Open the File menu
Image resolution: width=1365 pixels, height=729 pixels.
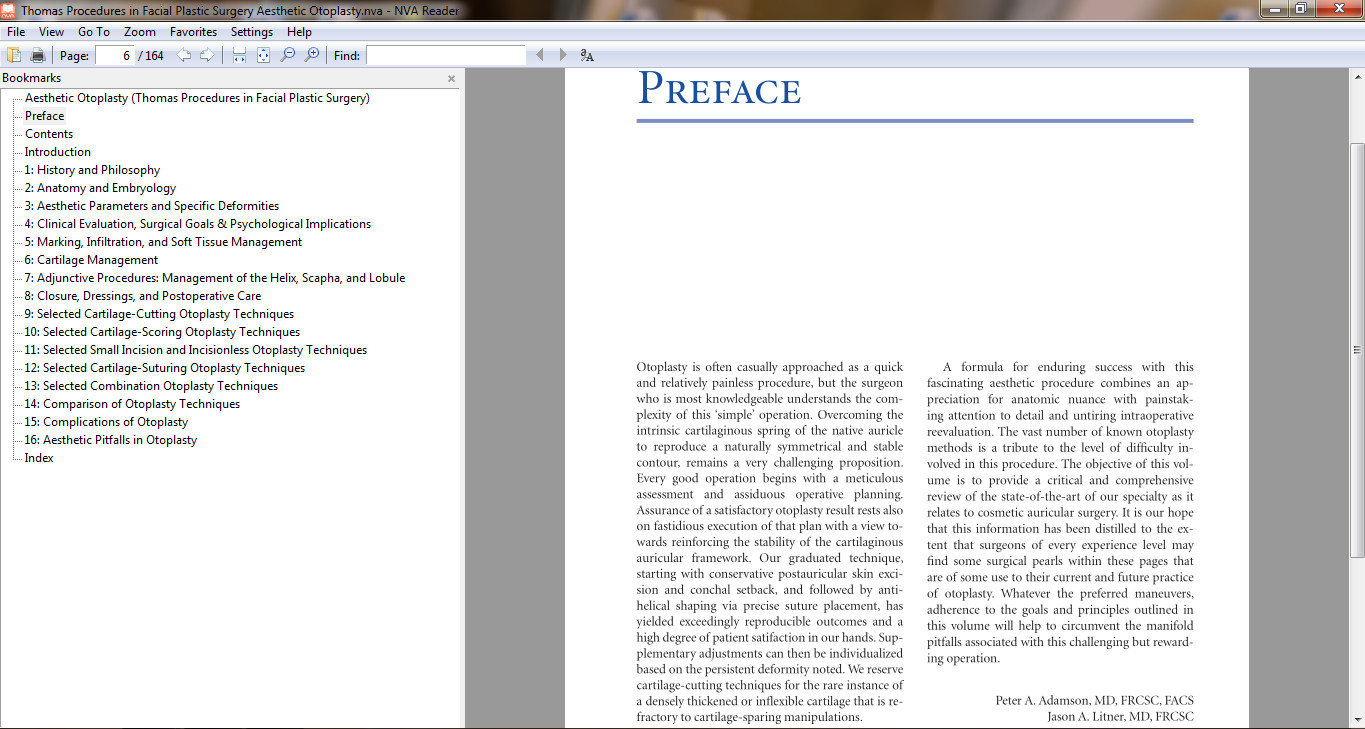point(16,32)
